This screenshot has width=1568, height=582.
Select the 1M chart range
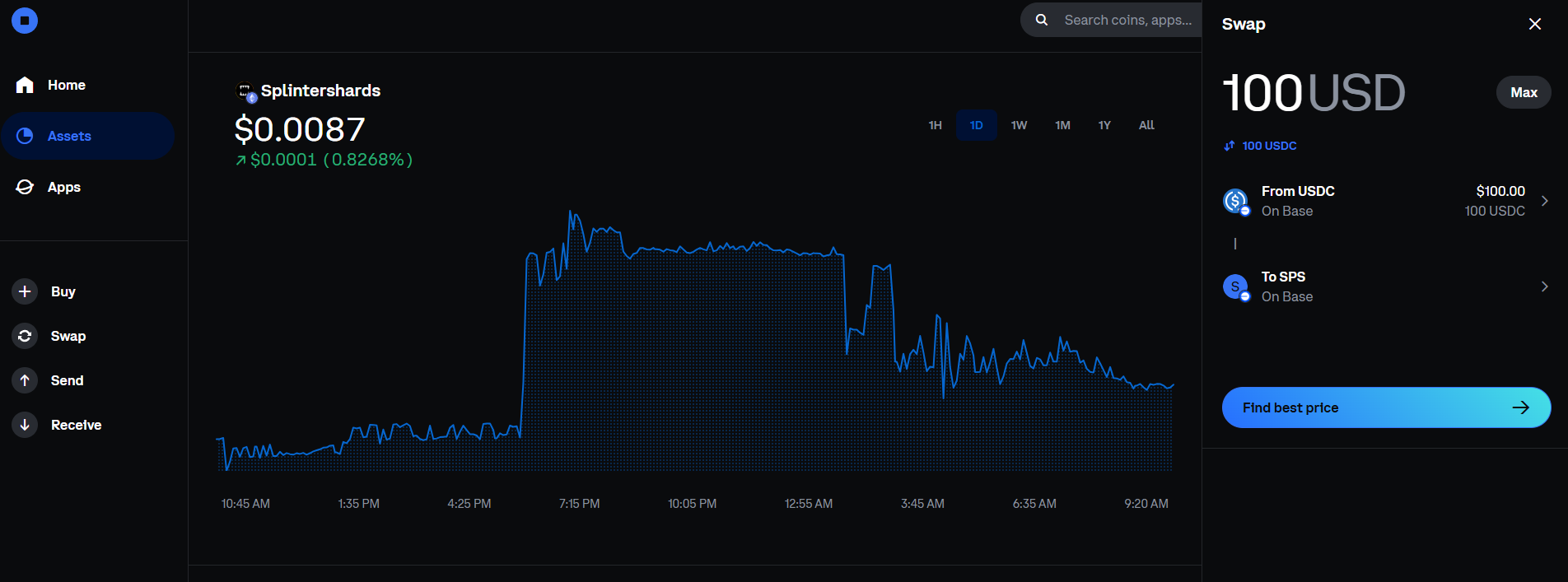1063,125
